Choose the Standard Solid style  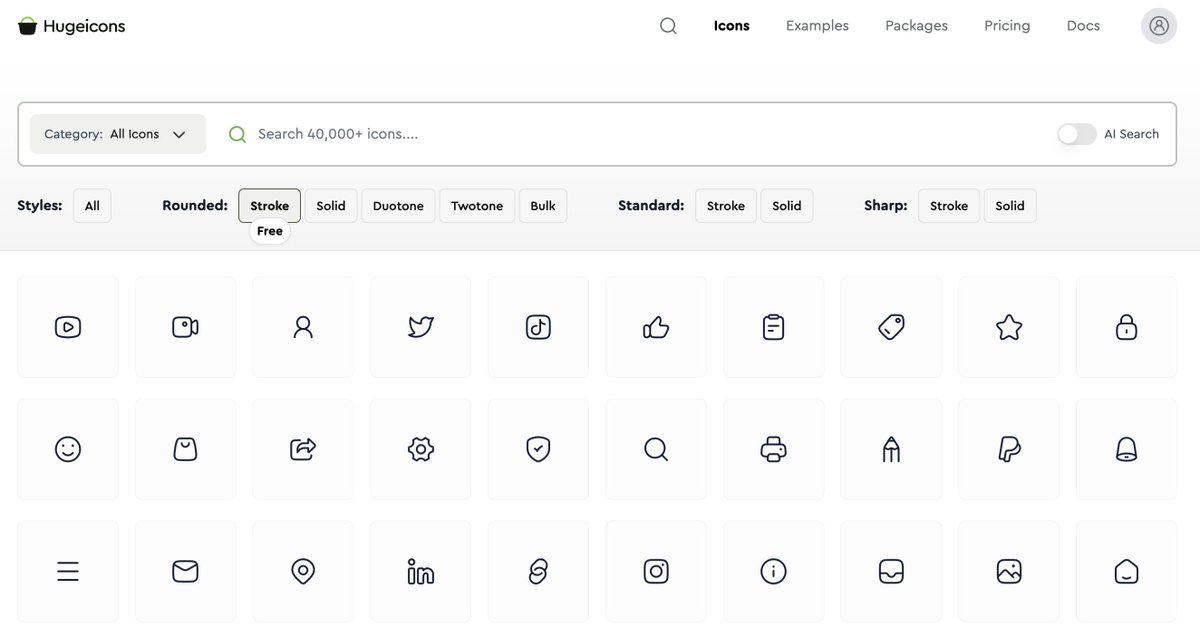pos(787,206)
